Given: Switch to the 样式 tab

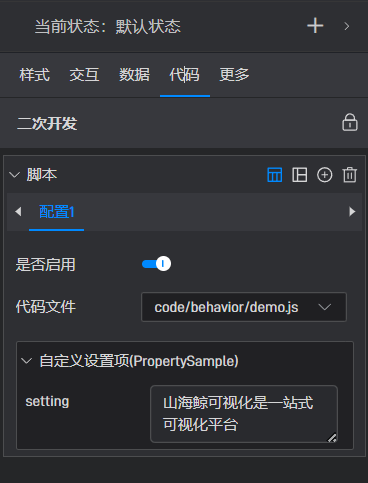Looking at the screenshot, I should click(35, 74).
